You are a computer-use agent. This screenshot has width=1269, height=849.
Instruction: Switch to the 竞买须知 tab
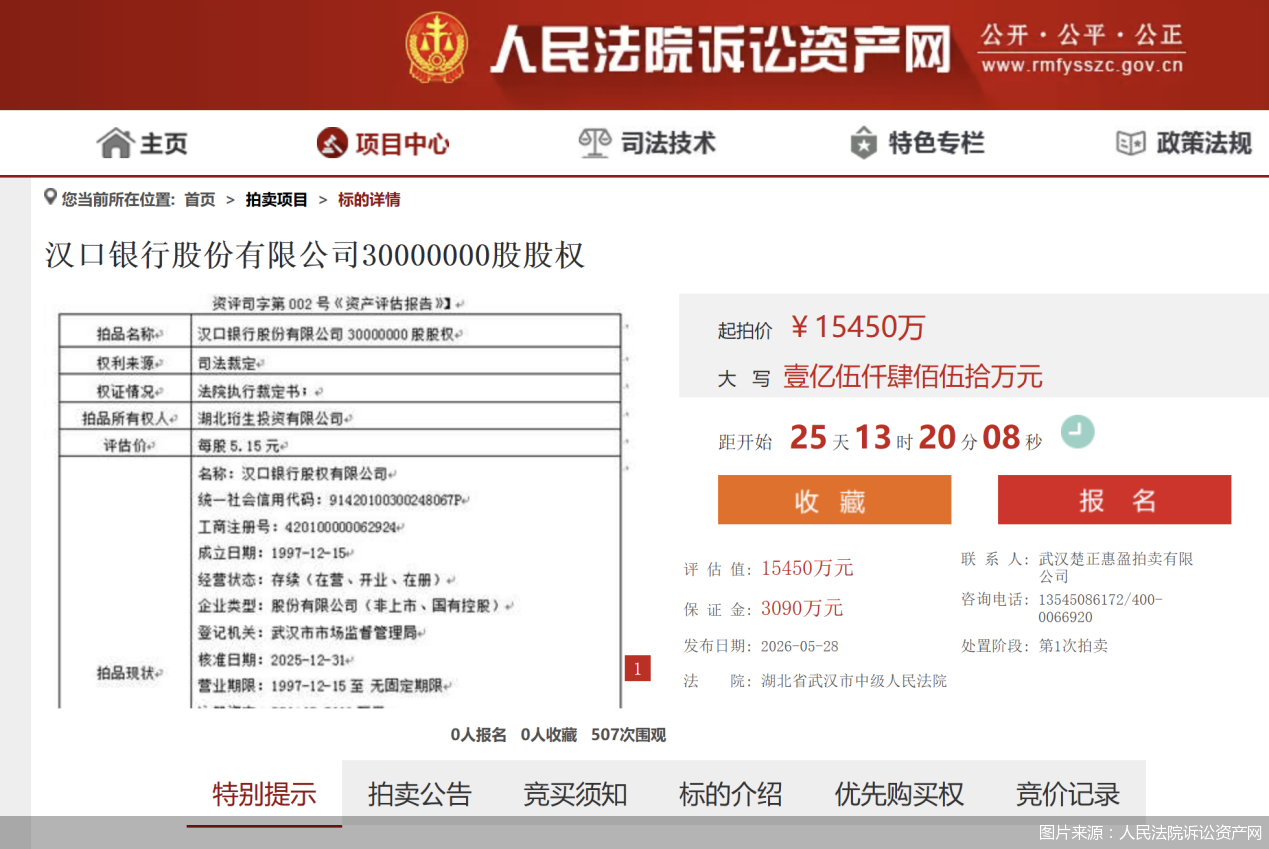pos(575,794)
